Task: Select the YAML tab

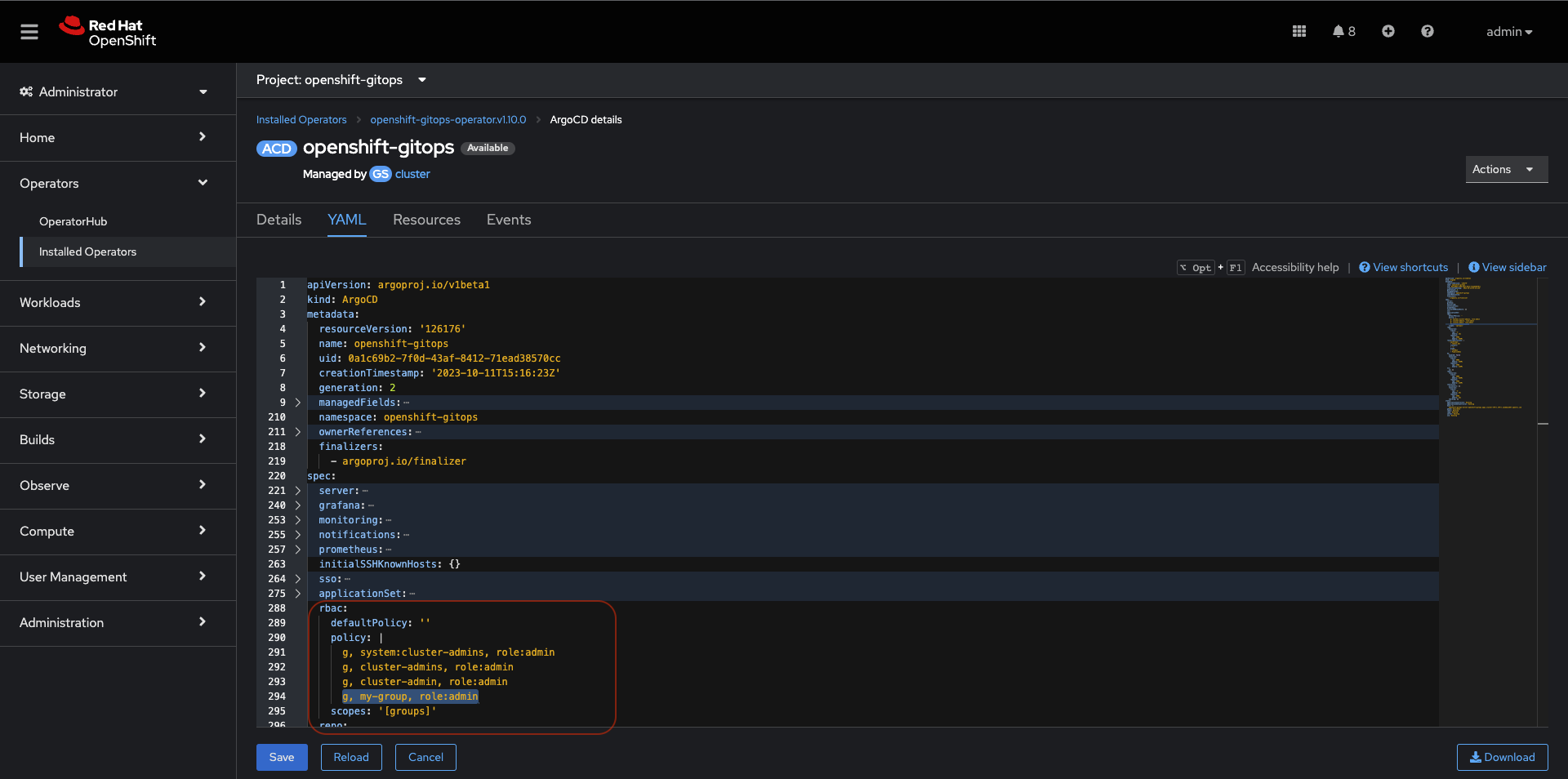Action: click(x=346, y=220)
